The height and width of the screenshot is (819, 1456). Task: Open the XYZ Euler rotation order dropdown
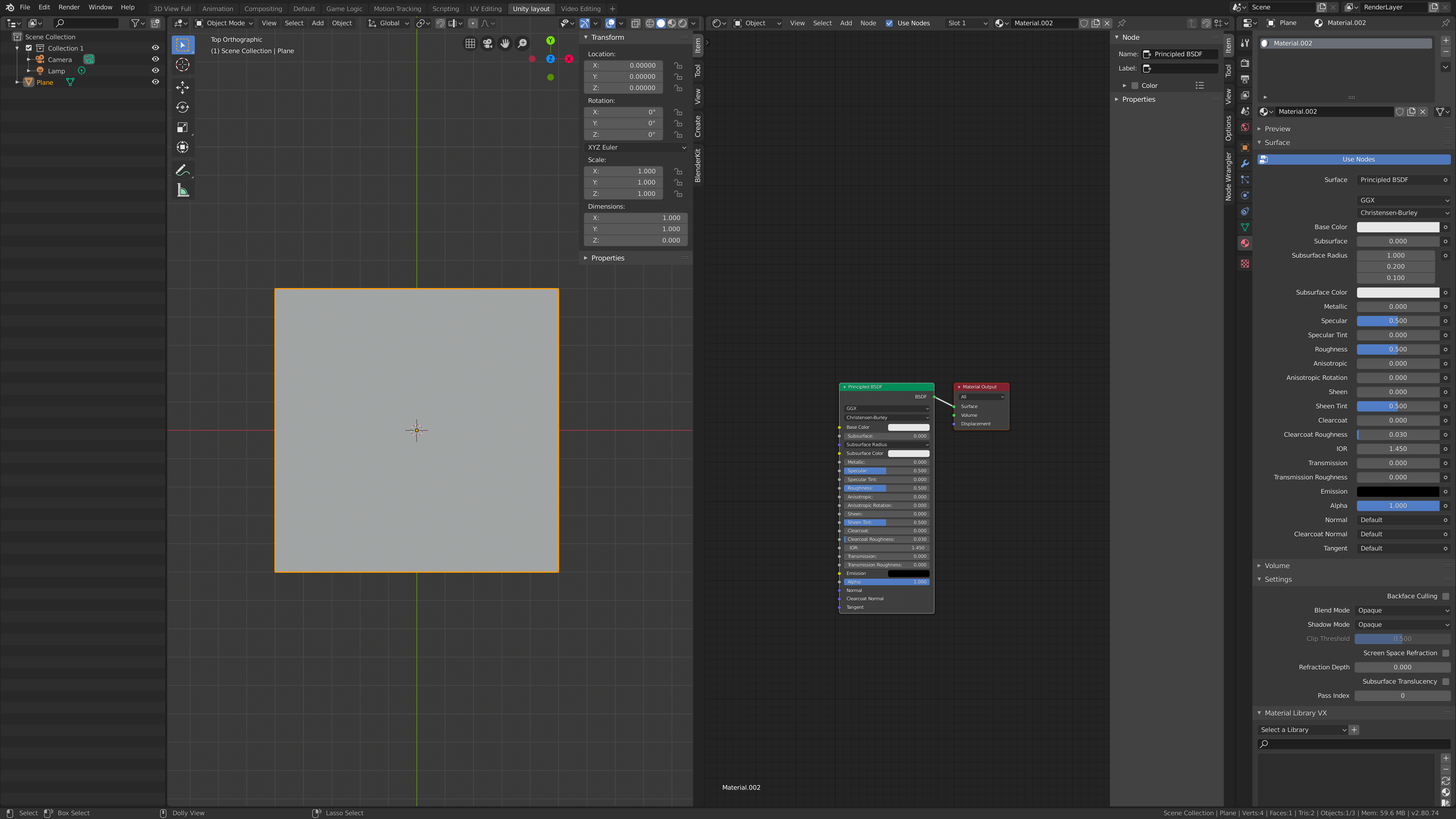pos(635,148)
